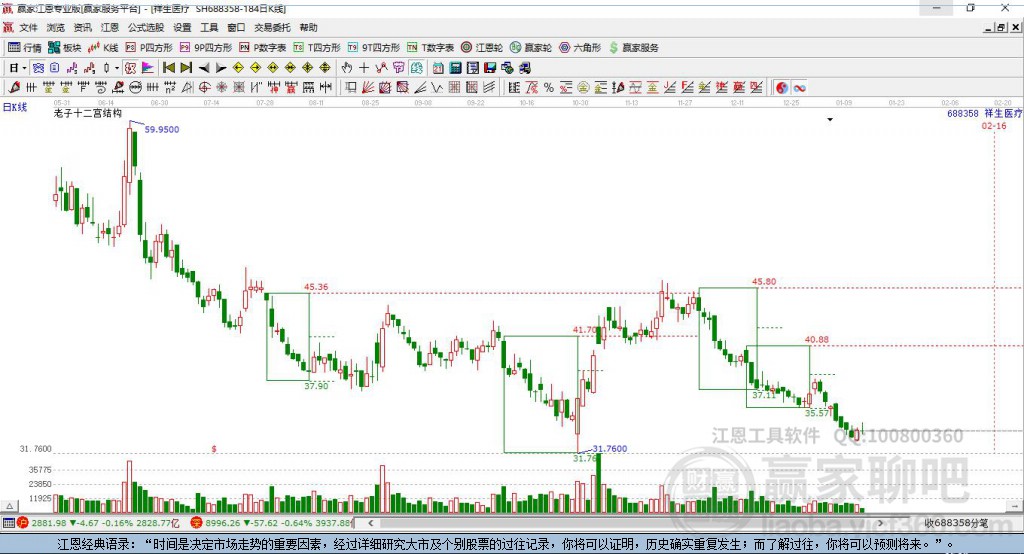Open the T四方形 tool
Viewport: 1024px width, 554px height.
point(317,48)
